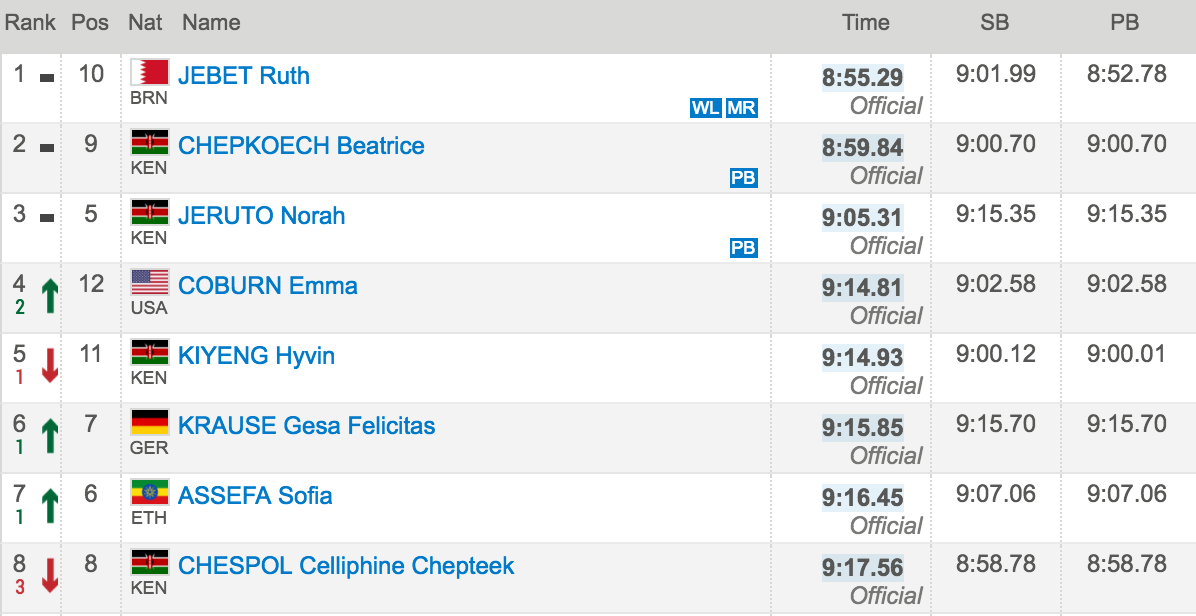Open CHESPOL Celliphine Chepteek profile link
The width and height of the screenshot is (1196, 616).
coord(346,566)
